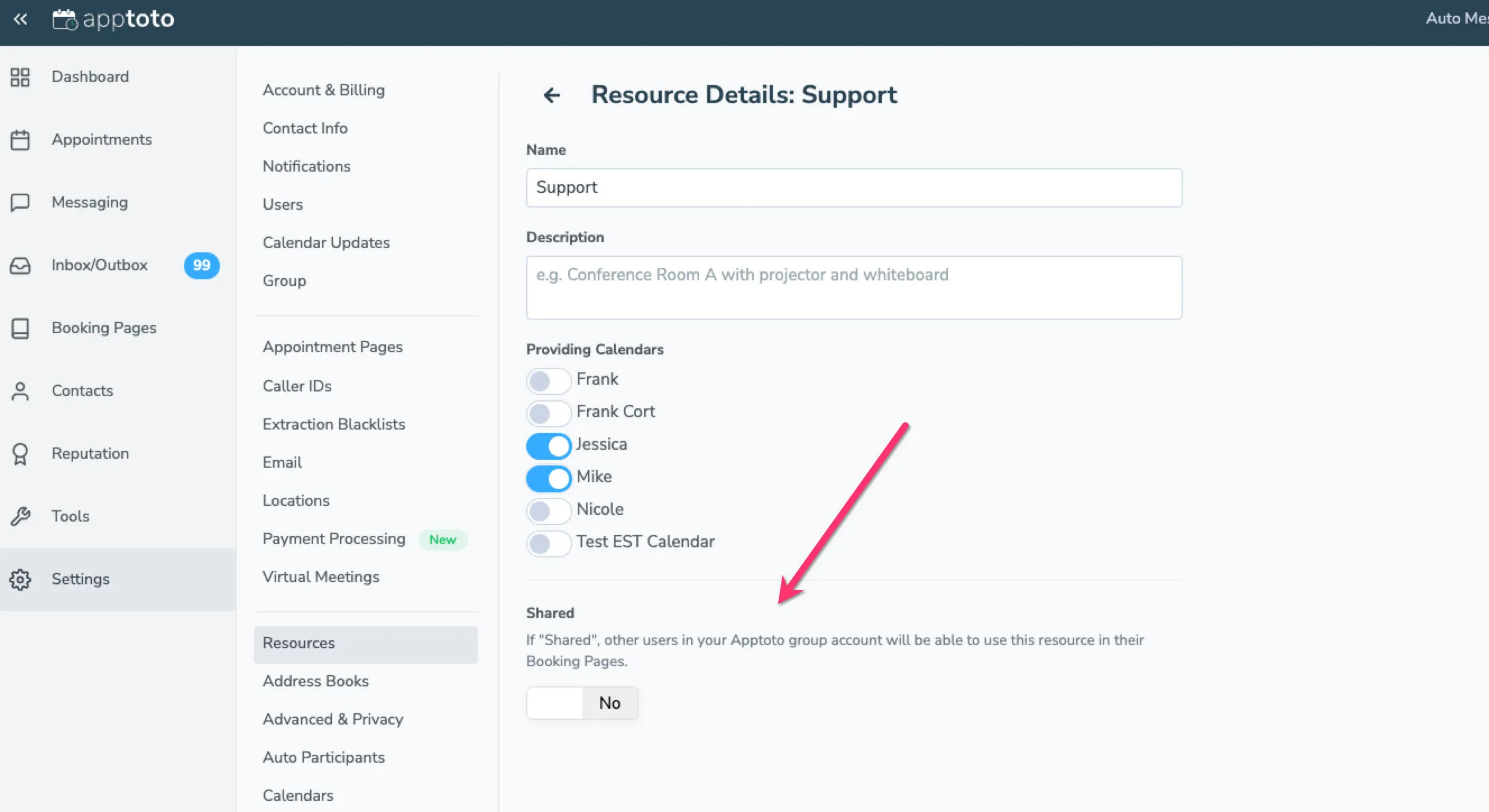Disable the Jessica providing calendar
1489x812 pixels.
click(x=548, y=446)
